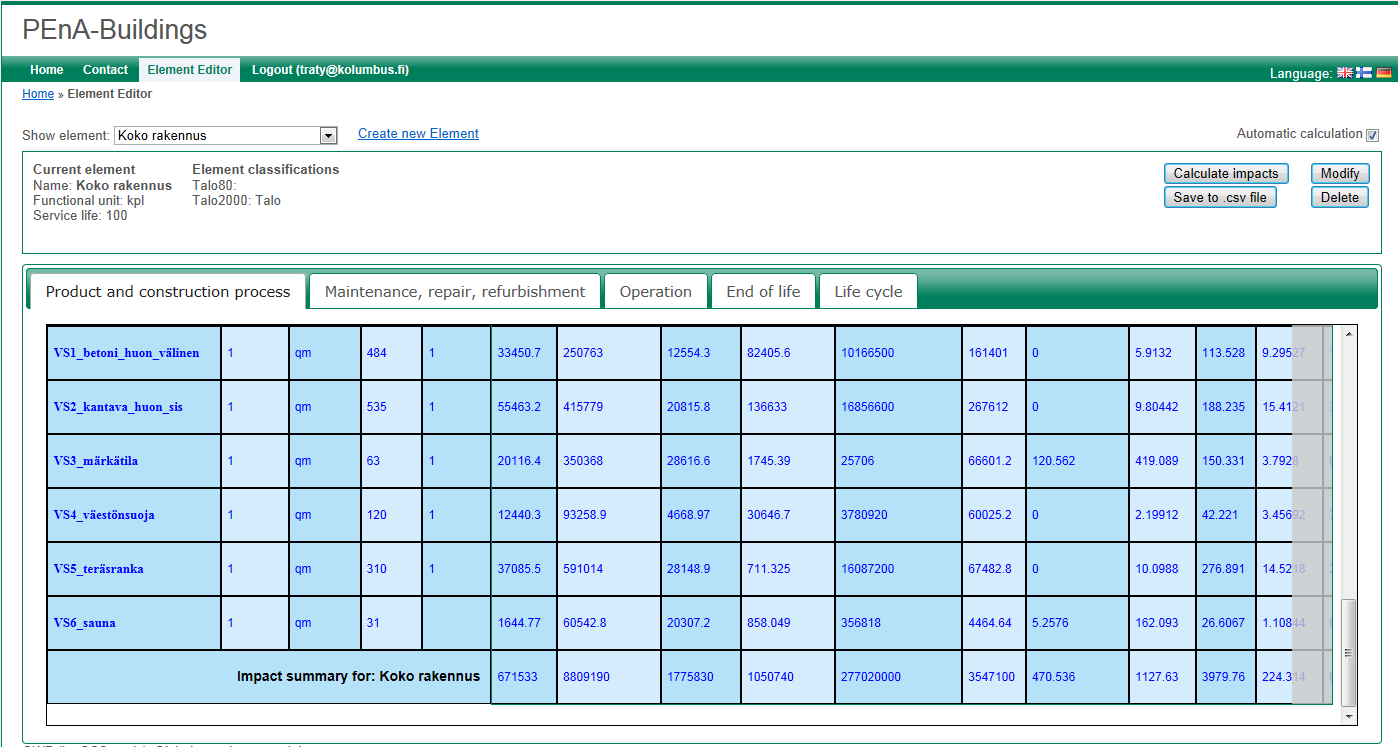Click the Save to .csv file button
1398x747 pixels.
(x=1220, y=198)
